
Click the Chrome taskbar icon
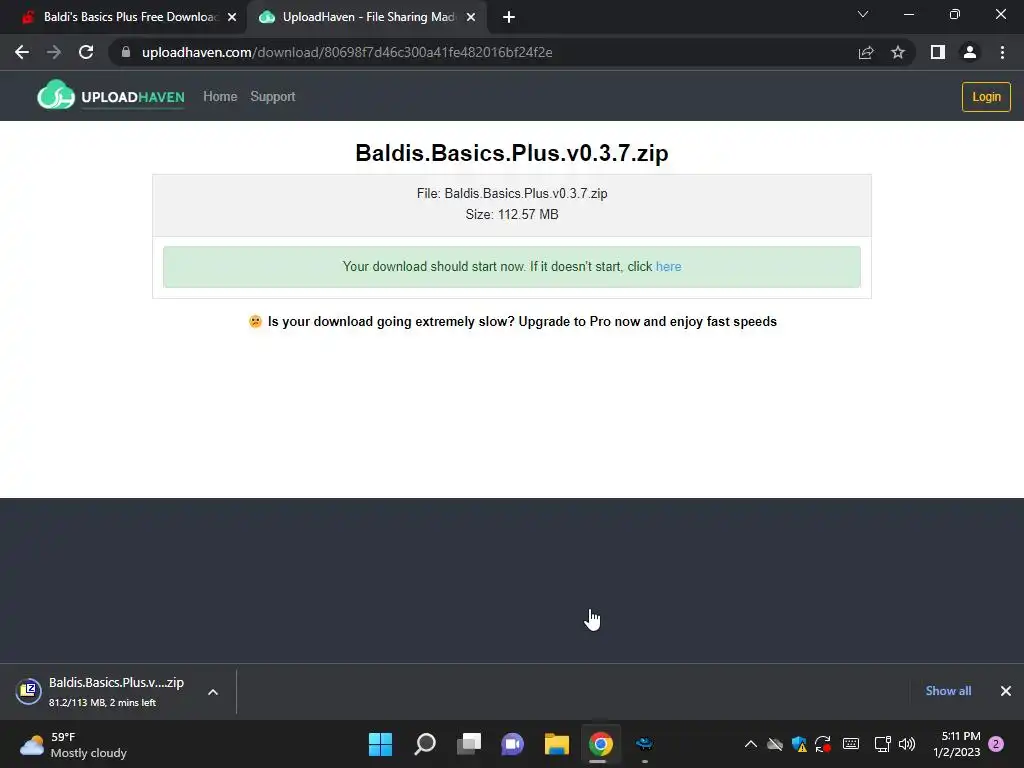tap(600, 744)
